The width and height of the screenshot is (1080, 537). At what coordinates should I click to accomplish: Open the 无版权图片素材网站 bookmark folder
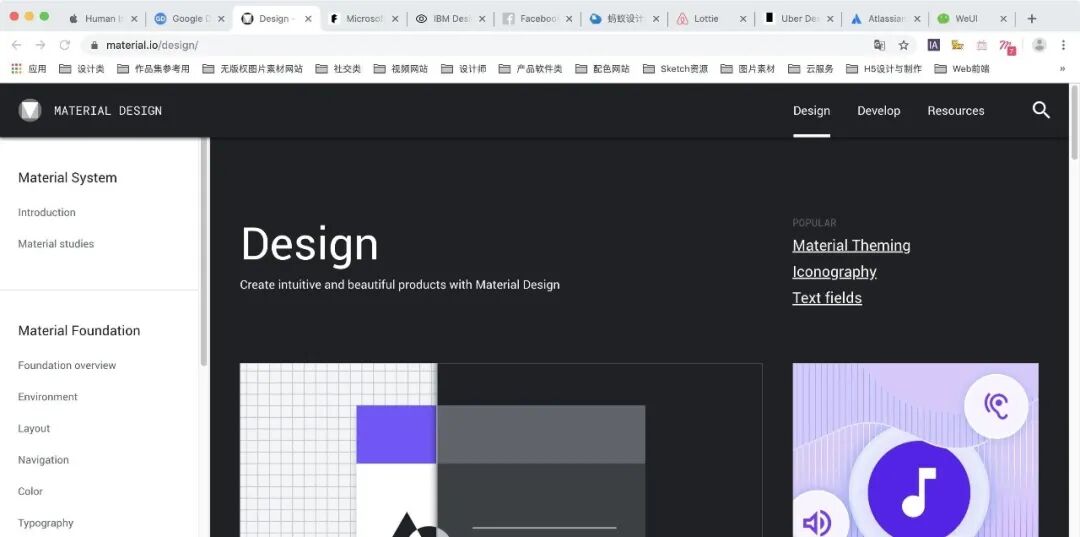tap(252, 69)
